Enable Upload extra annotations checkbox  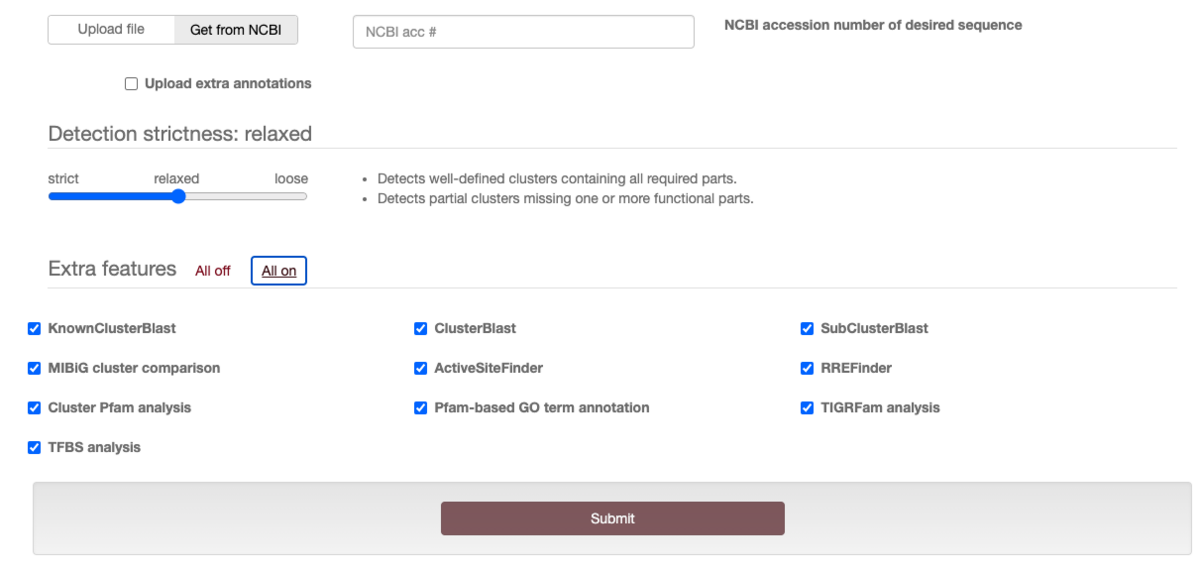click(131, 84)
